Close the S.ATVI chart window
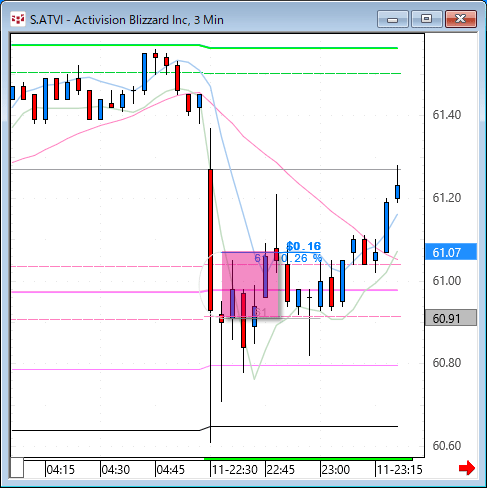 pyautogui.click(x=461, y=20)
